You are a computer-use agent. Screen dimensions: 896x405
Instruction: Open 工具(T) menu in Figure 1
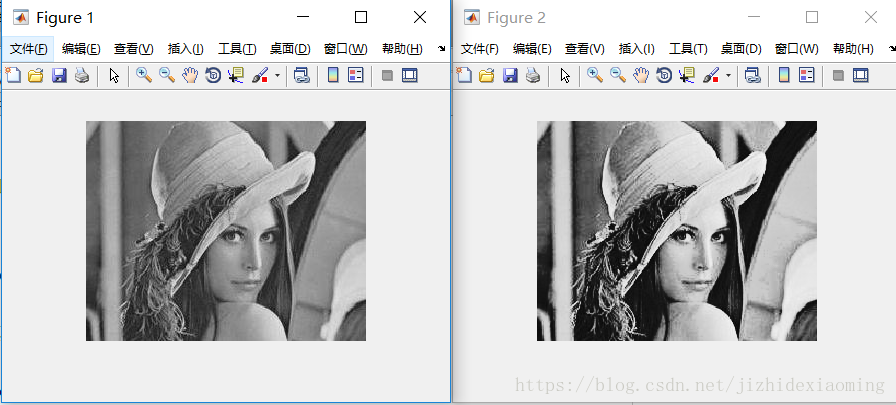(237, 49)
